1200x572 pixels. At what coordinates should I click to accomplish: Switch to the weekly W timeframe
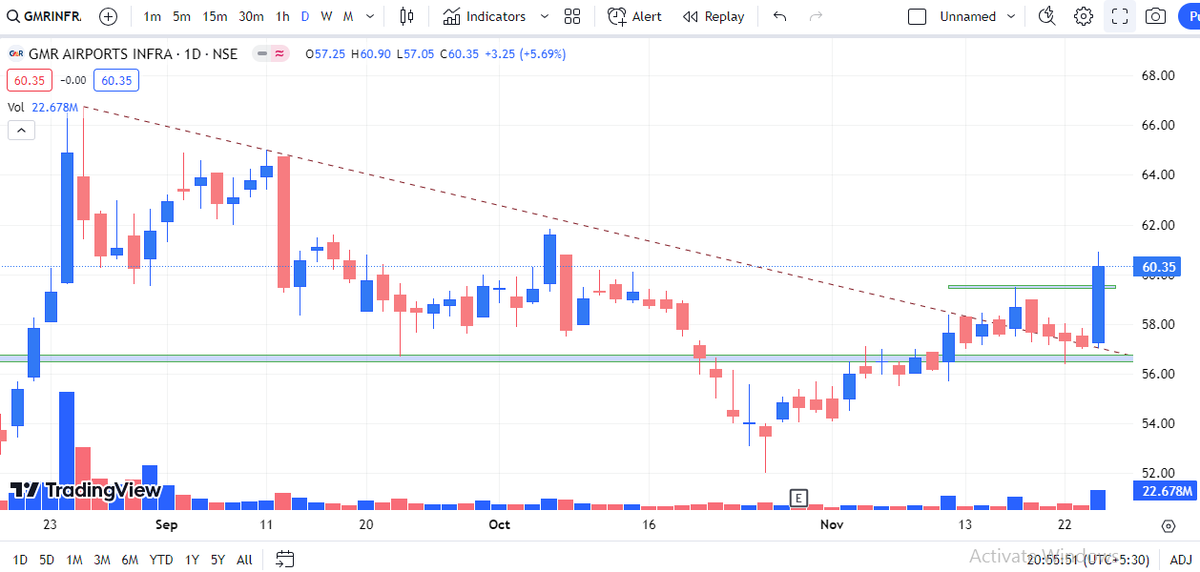[x=326, y=16]
